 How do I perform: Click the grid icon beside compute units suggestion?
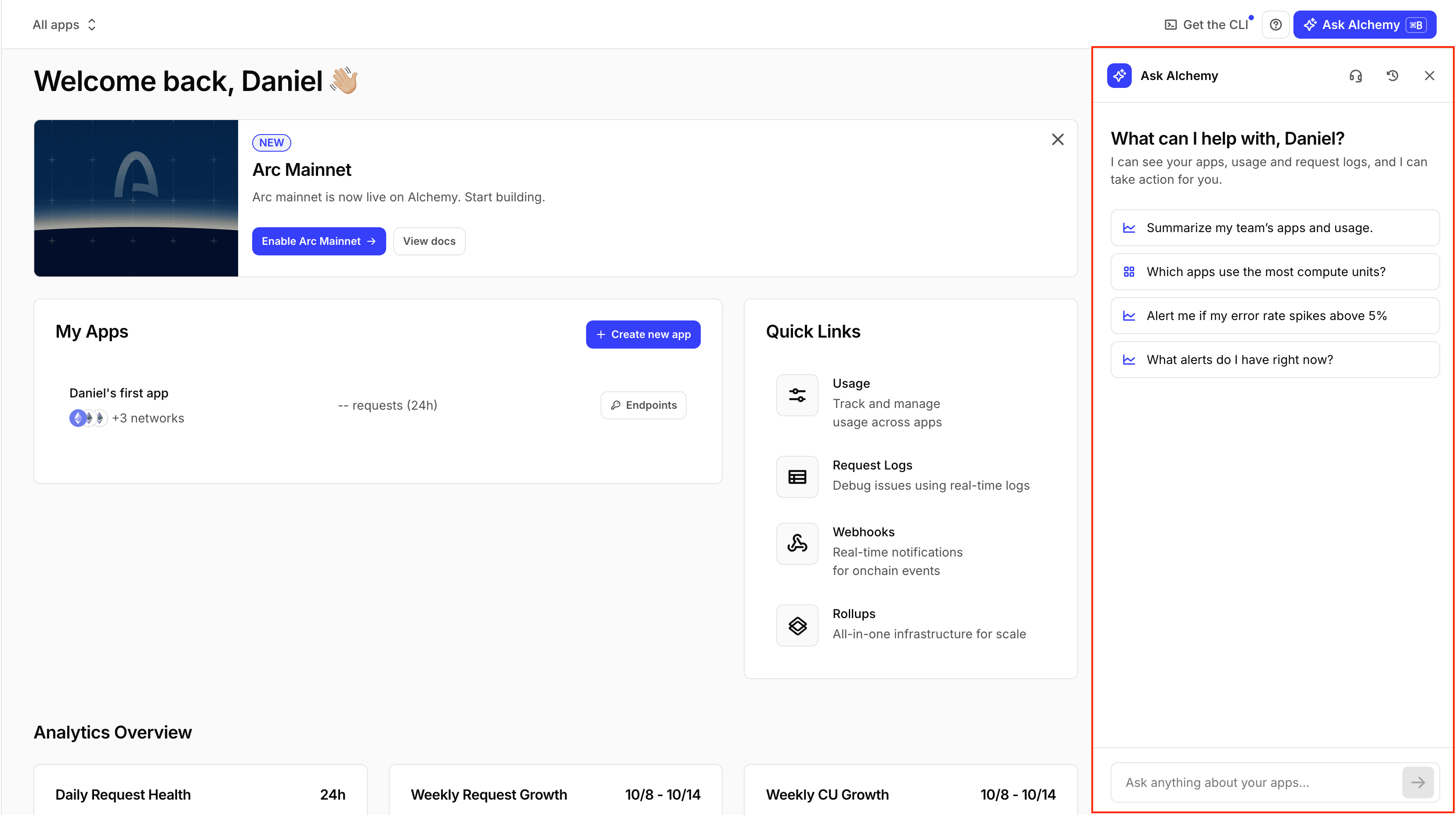tap(1129, 272)
